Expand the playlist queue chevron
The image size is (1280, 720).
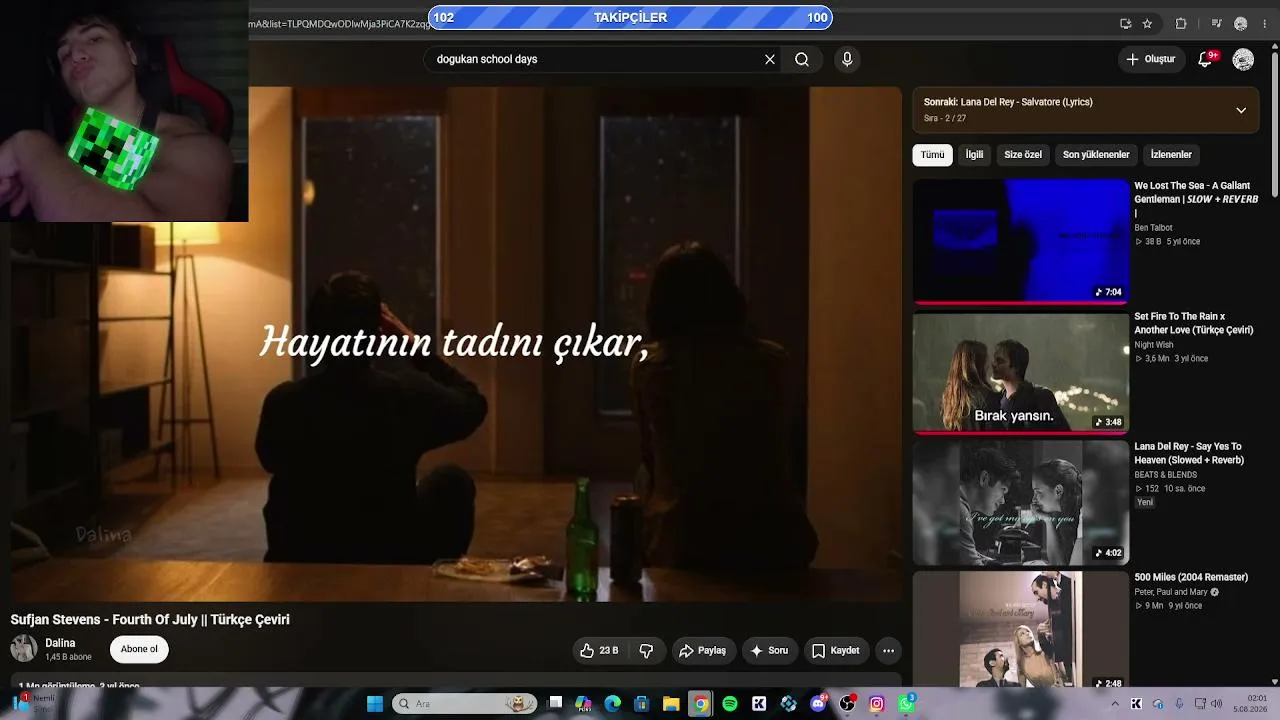[1241, 110]
